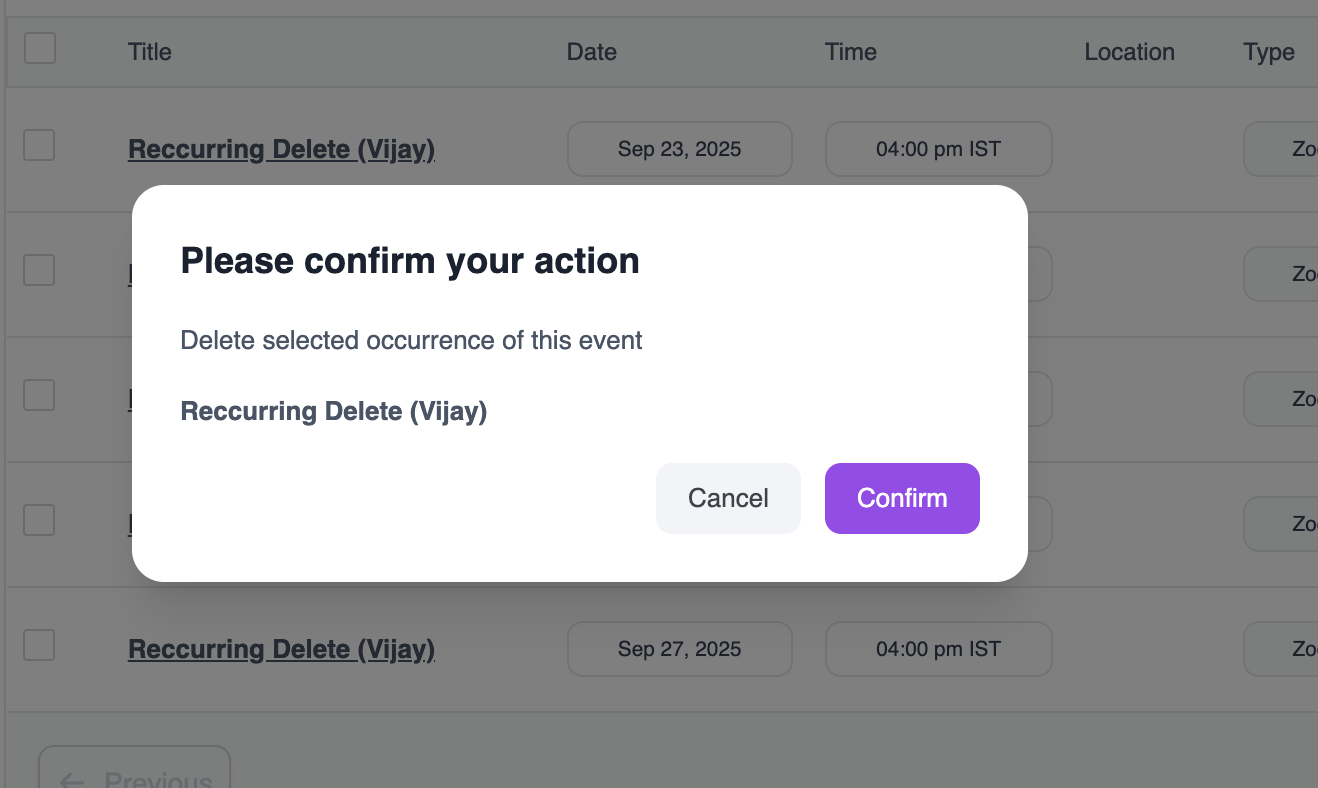
Task: Open the Reccurring Delete (Vijay) event dated Sep 23
Action: click(281, 148)
